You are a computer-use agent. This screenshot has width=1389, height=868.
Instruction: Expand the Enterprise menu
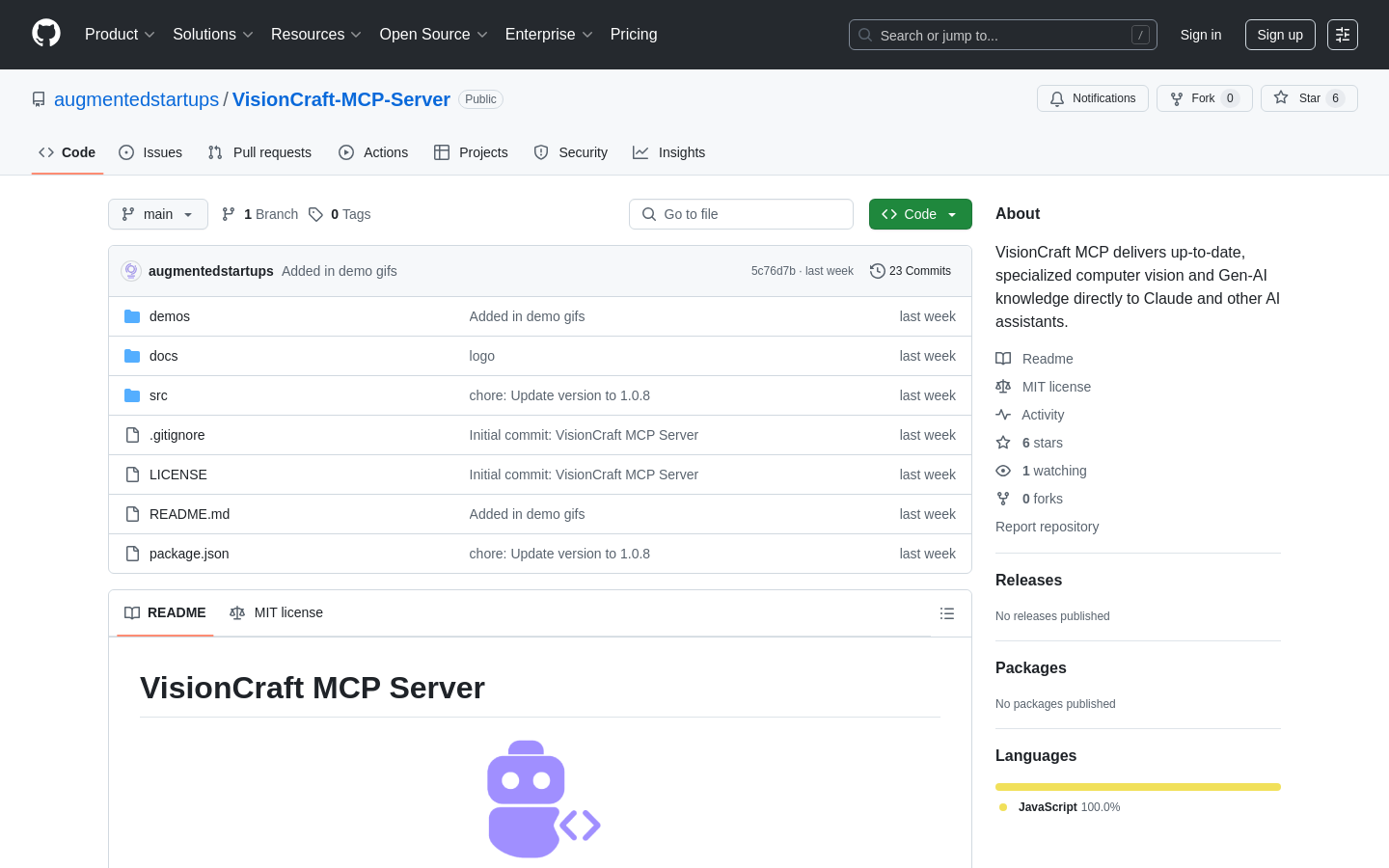click(x=549, y=35)
